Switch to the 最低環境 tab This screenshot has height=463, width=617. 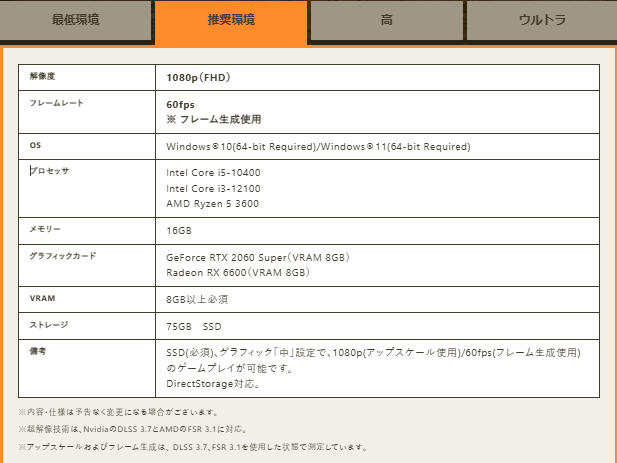76,20
